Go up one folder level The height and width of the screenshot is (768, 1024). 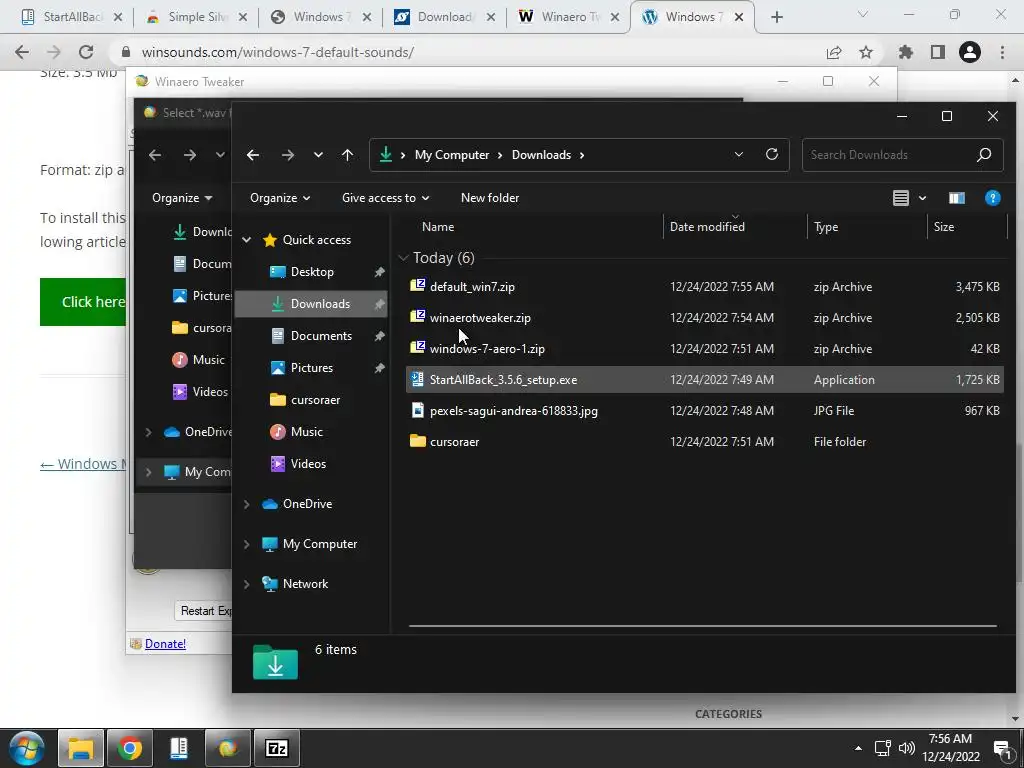click(x=347, y=155)
